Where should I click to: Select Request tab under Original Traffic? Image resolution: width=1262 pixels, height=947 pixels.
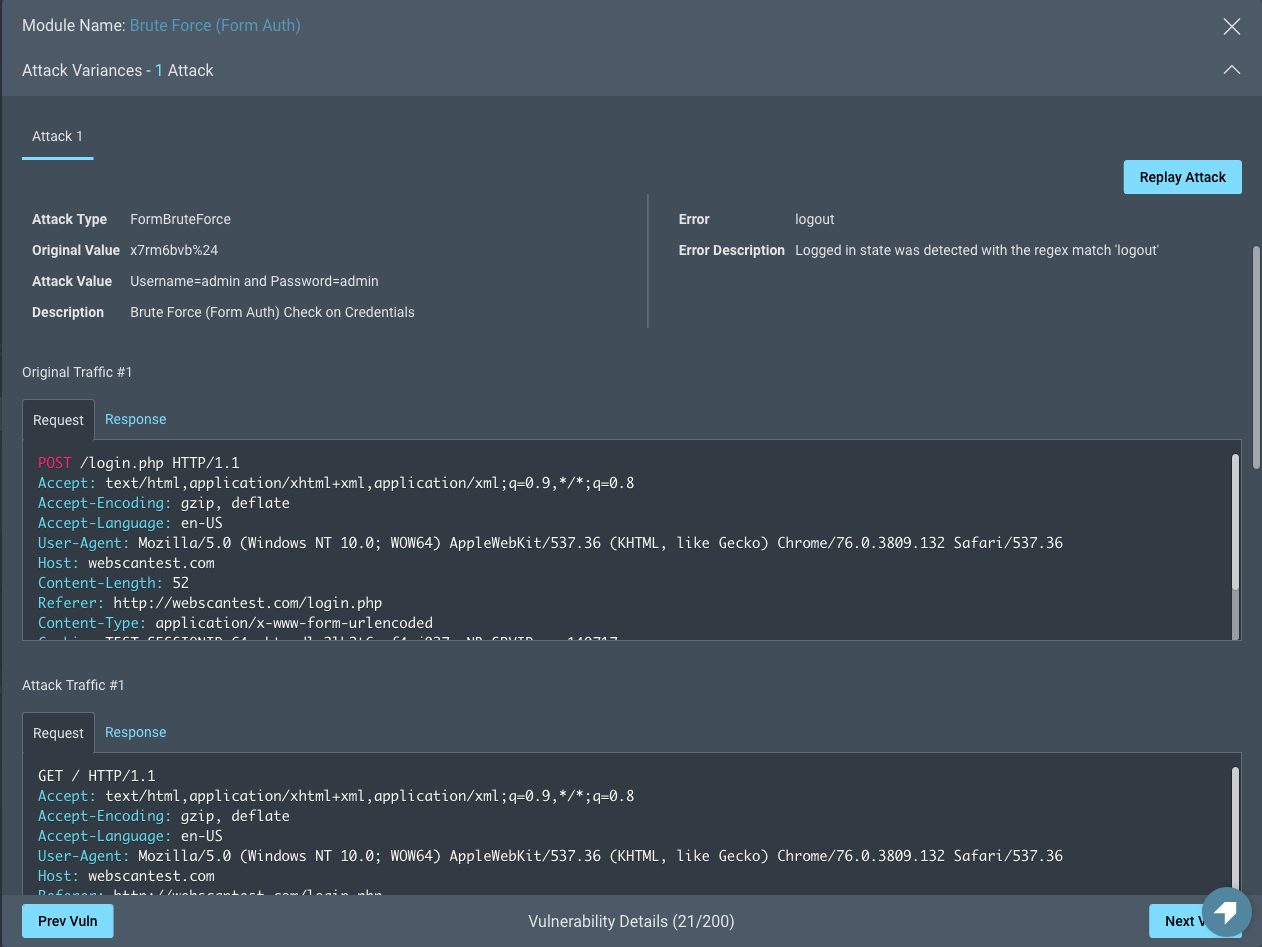tap(58, 420)
